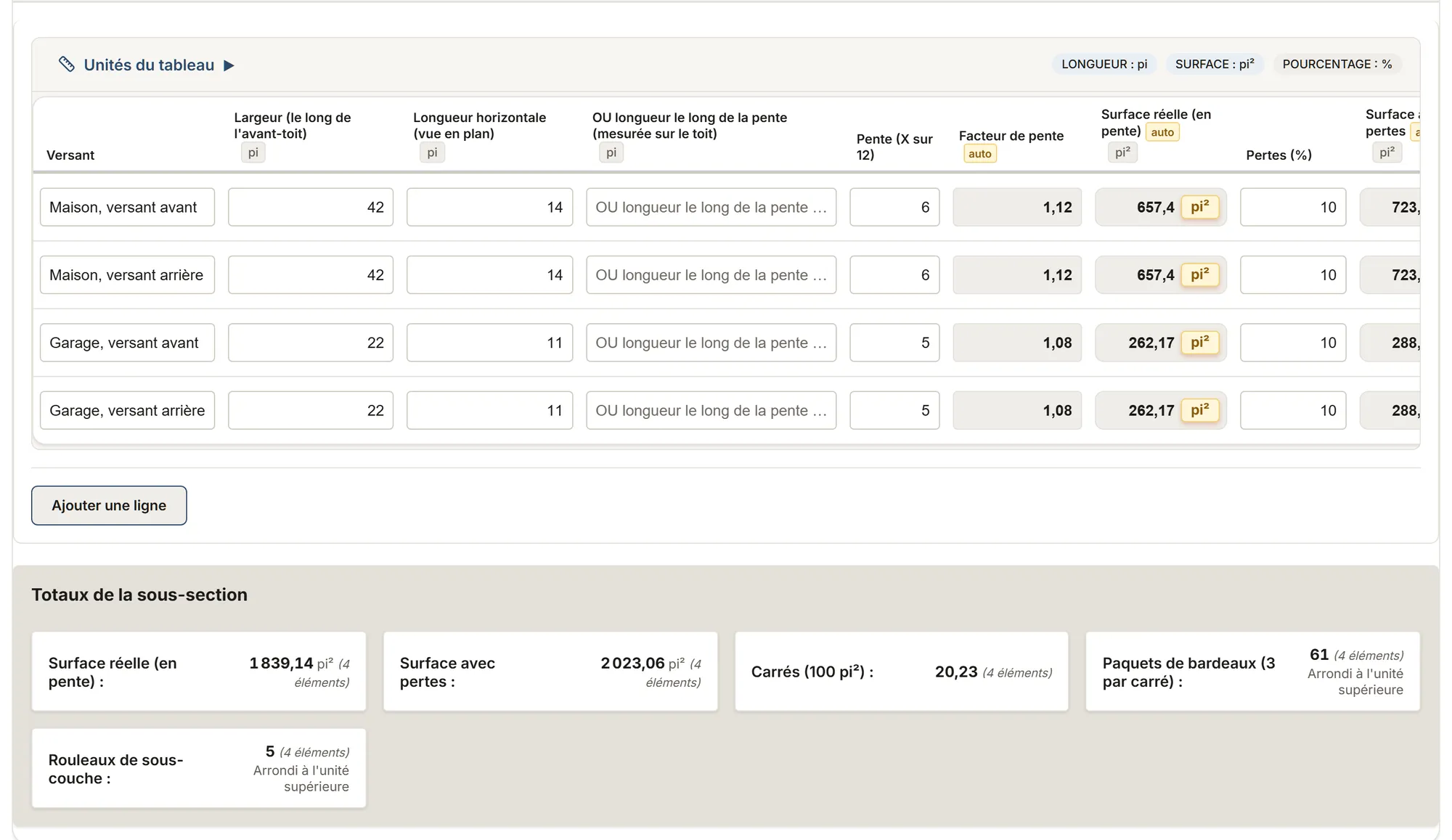
Task: Click pi² unit badge in Garage, versant arrière row
Action: tap(1199, 410)
